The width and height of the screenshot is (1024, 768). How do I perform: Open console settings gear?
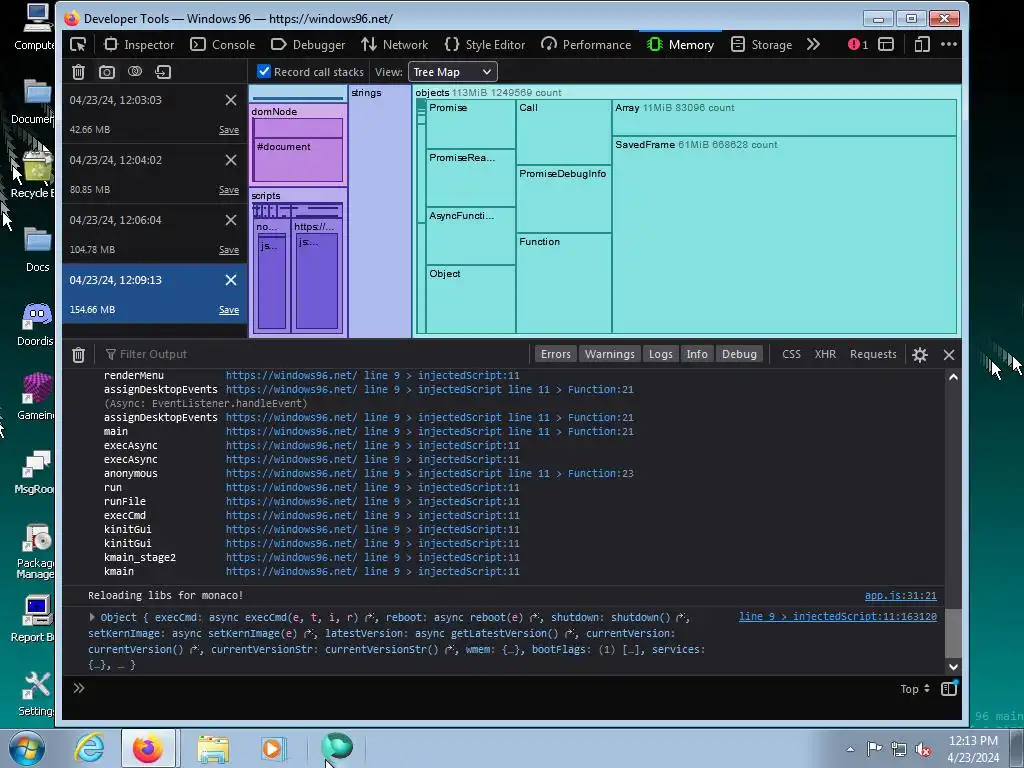click(920, 355)
